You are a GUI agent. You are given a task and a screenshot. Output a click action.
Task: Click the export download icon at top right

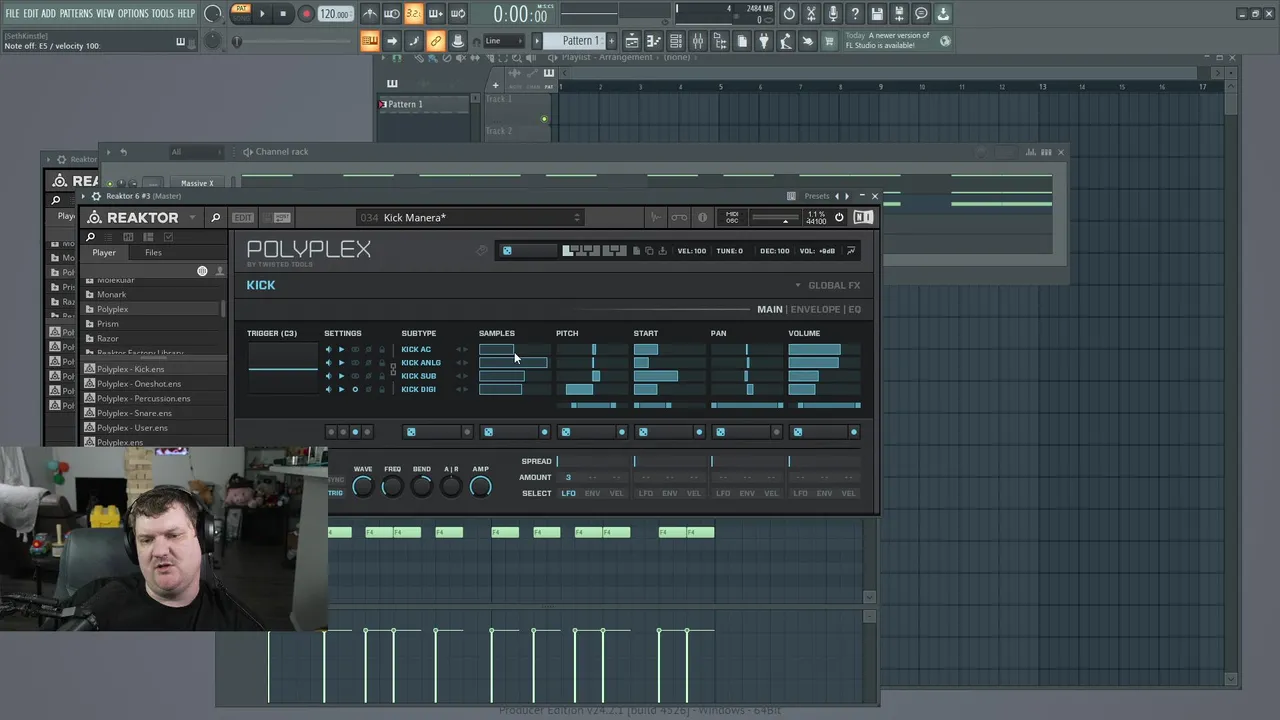point(943,14)
